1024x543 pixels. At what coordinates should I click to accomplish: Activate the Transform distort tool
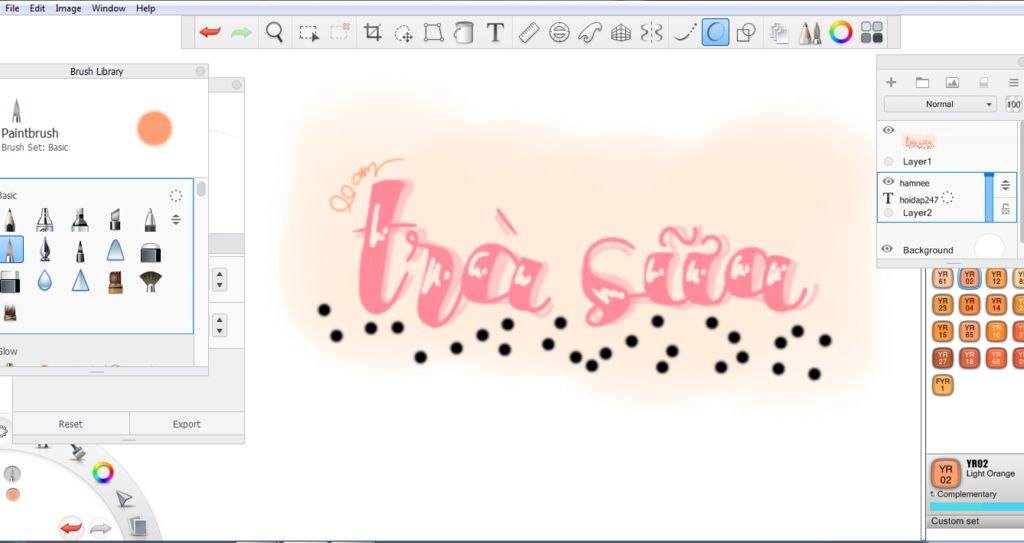click(x=434, y=32)
